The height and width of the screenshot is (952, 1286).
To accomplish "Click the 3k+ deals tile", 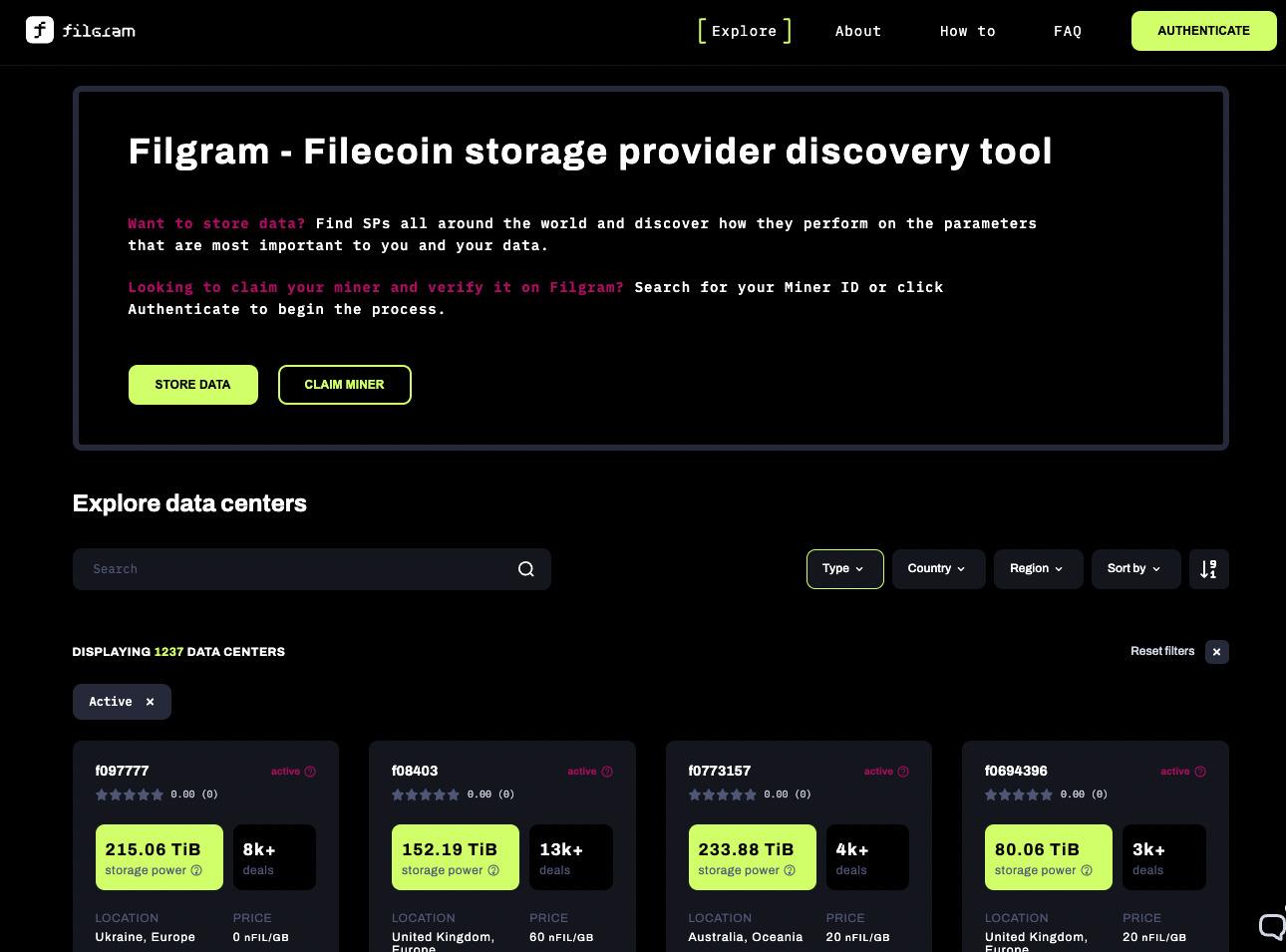I will tap(1164, 857).
